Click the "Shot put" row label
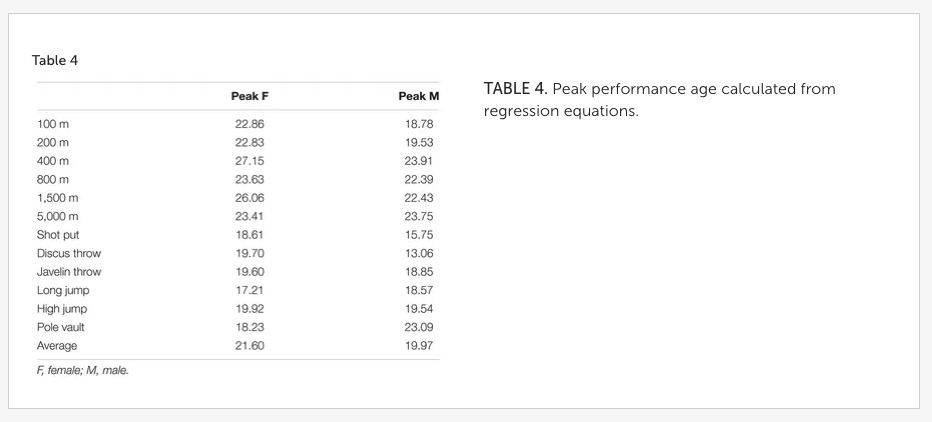The width and height of the screenshot is (932, 422). point(57,234)
